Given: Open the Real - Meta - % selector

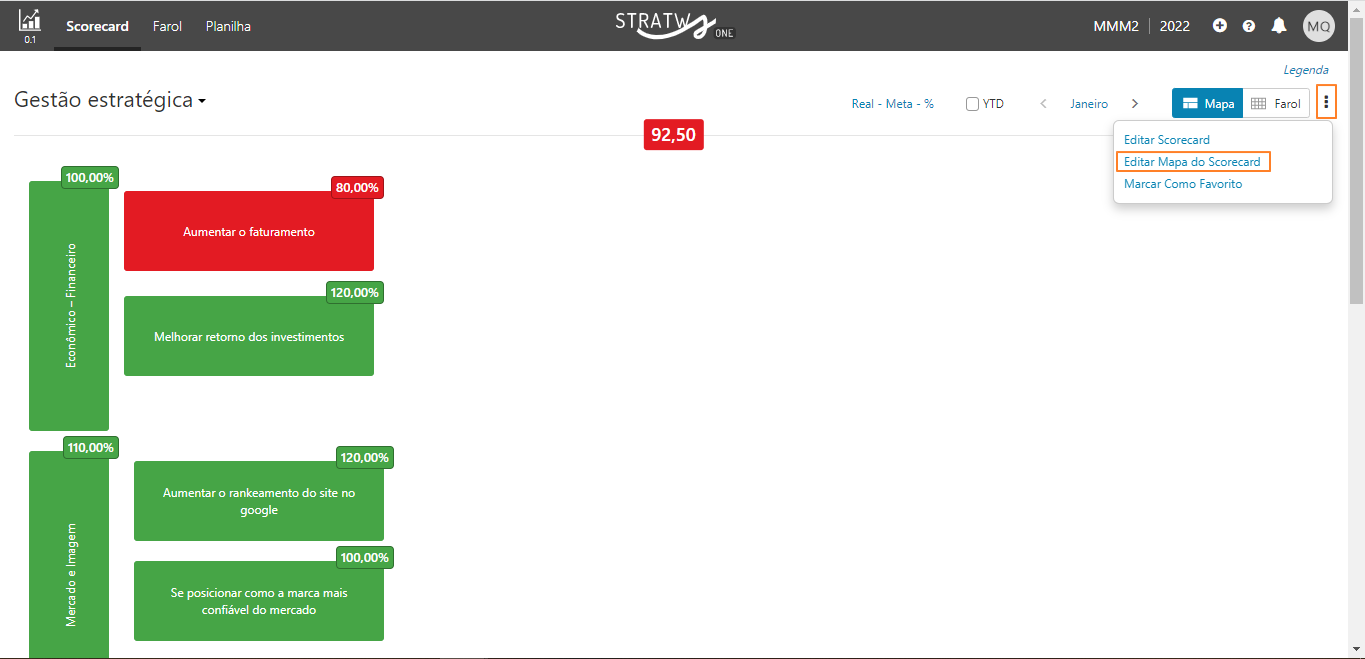Looking at the screenshot, I should point(893,104).
